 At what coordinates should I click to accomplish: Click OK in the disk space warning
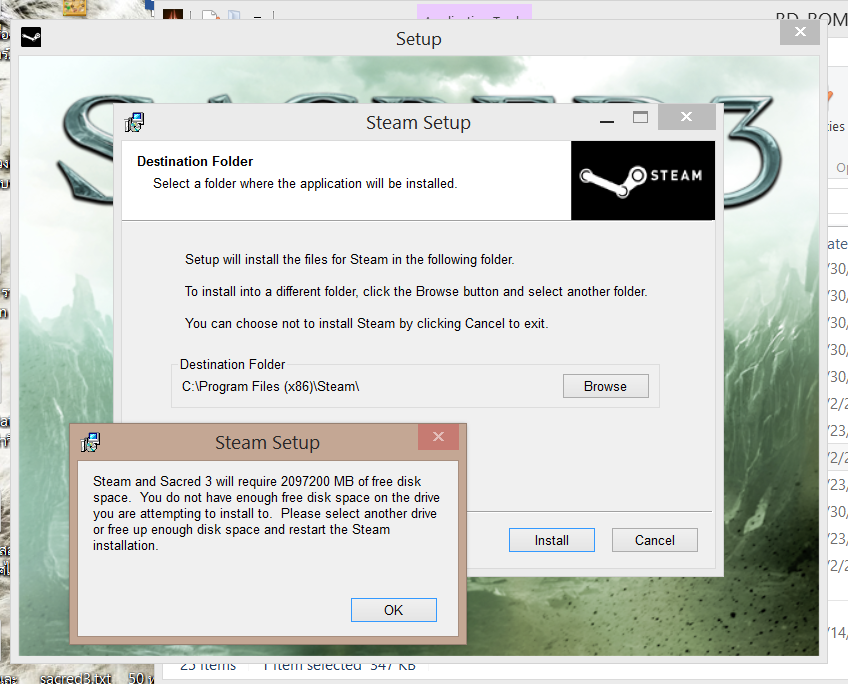(394, 610)
